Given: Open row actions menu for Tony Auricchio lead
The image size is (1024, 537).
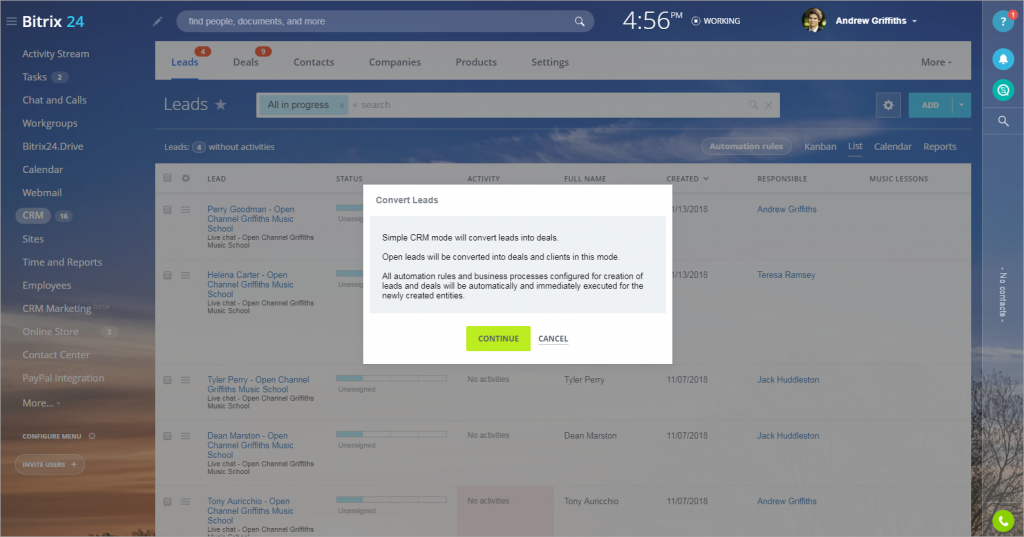Looking at the screenshot, I should (x=185, y=502).
